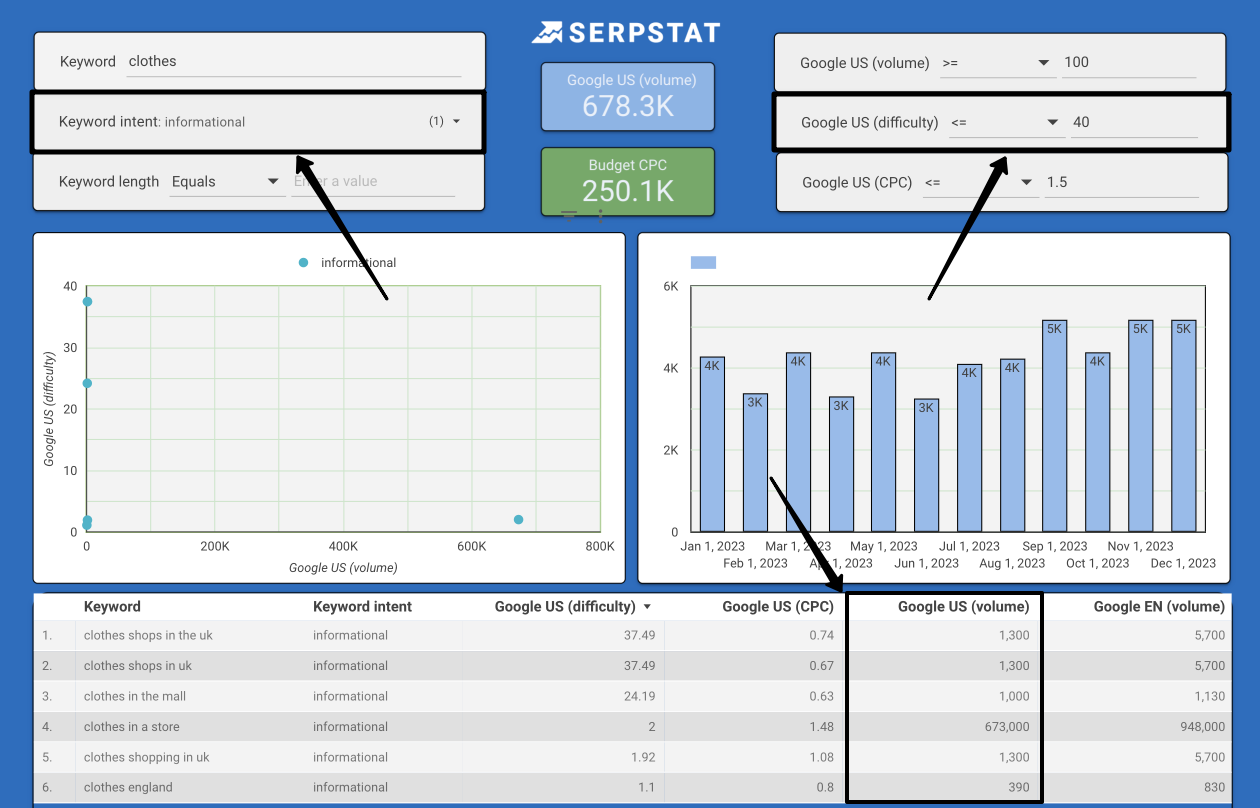Open the Google US (volume) >= operator dropdown
Image resolution: width=1260 pixels, height=808 pixels.
1043,63
